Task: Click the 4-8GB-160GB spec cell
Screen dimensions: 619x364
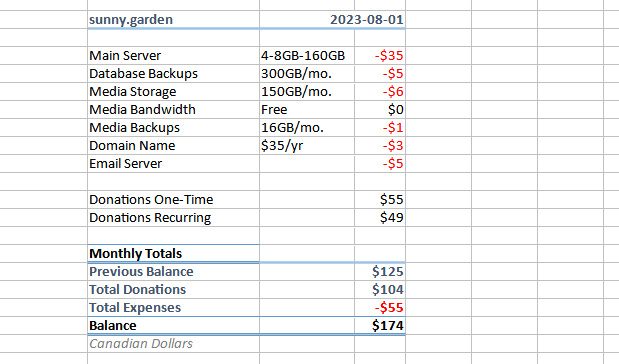Action: pos(307,56)
